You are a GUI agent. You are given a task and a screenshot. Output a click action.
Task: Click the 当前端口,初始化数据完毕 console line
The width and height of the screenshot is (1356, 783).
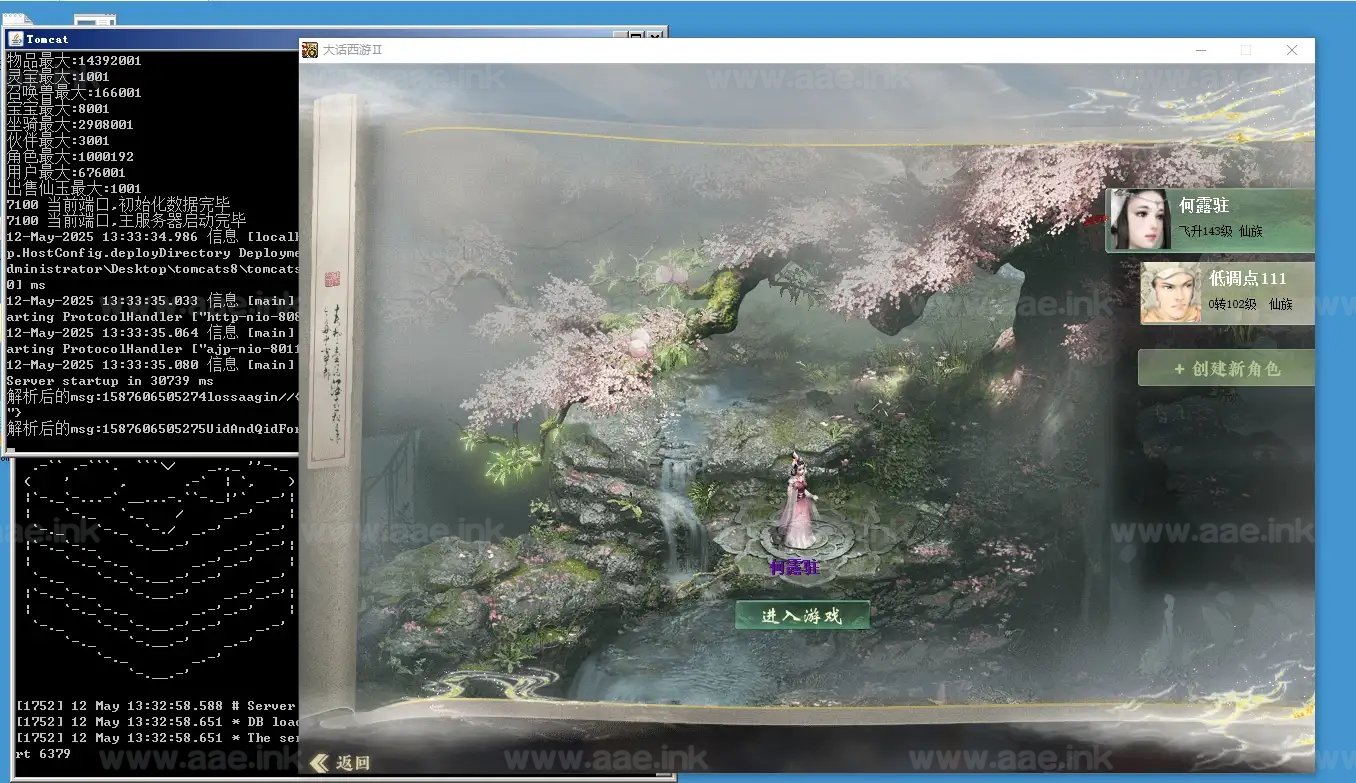coord(118,204)
